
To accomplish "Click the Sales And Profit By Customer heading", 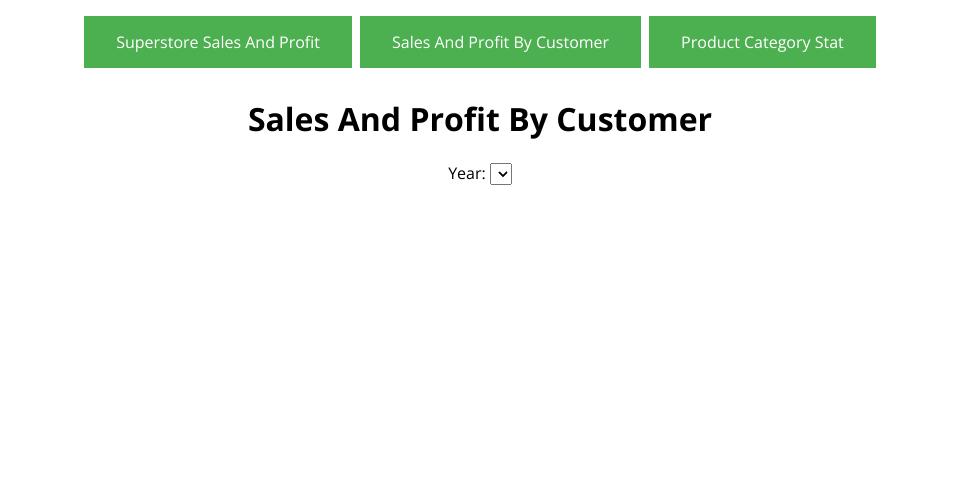I will 480,120.
